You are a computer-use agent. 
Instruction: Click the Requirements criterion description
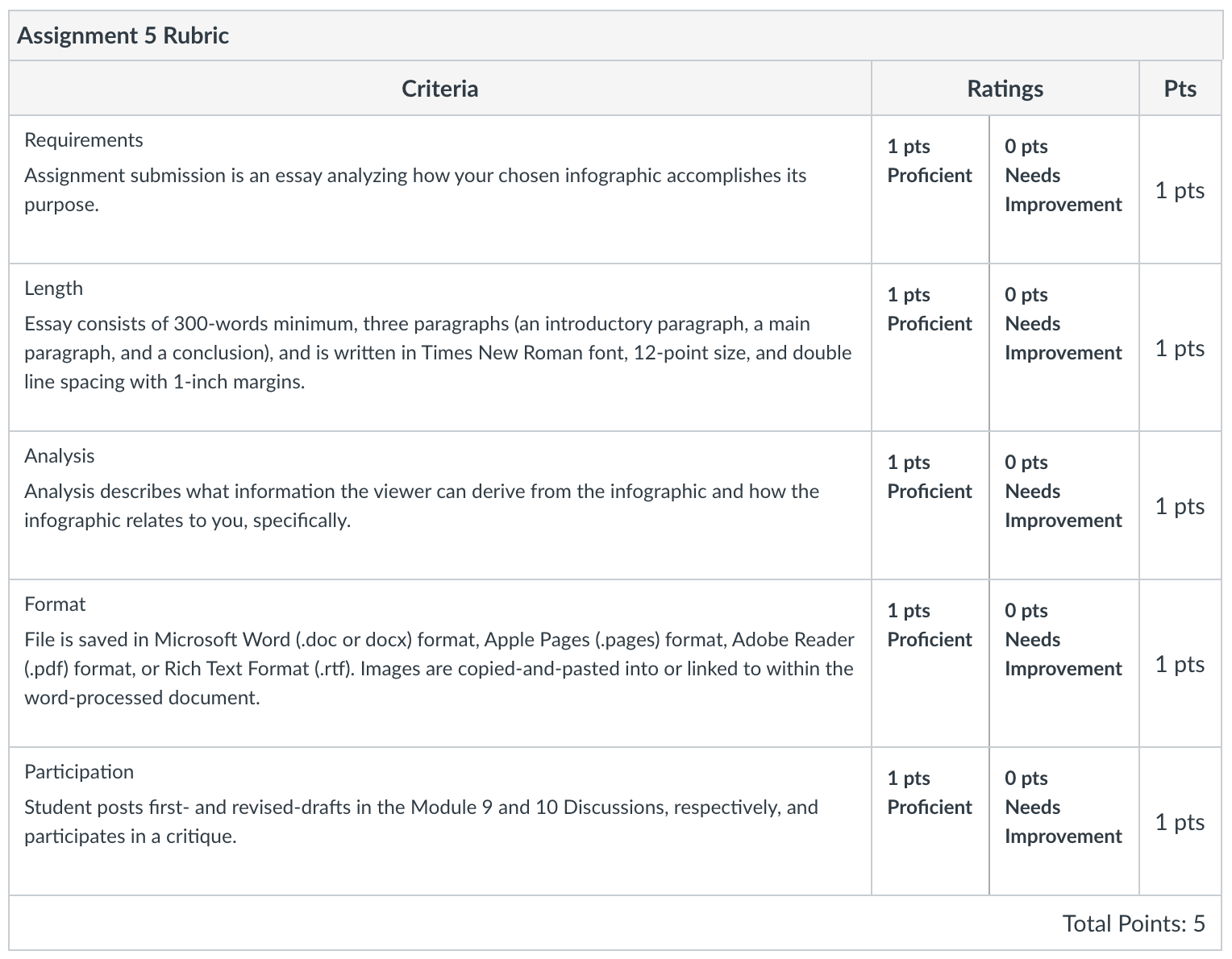415,189
